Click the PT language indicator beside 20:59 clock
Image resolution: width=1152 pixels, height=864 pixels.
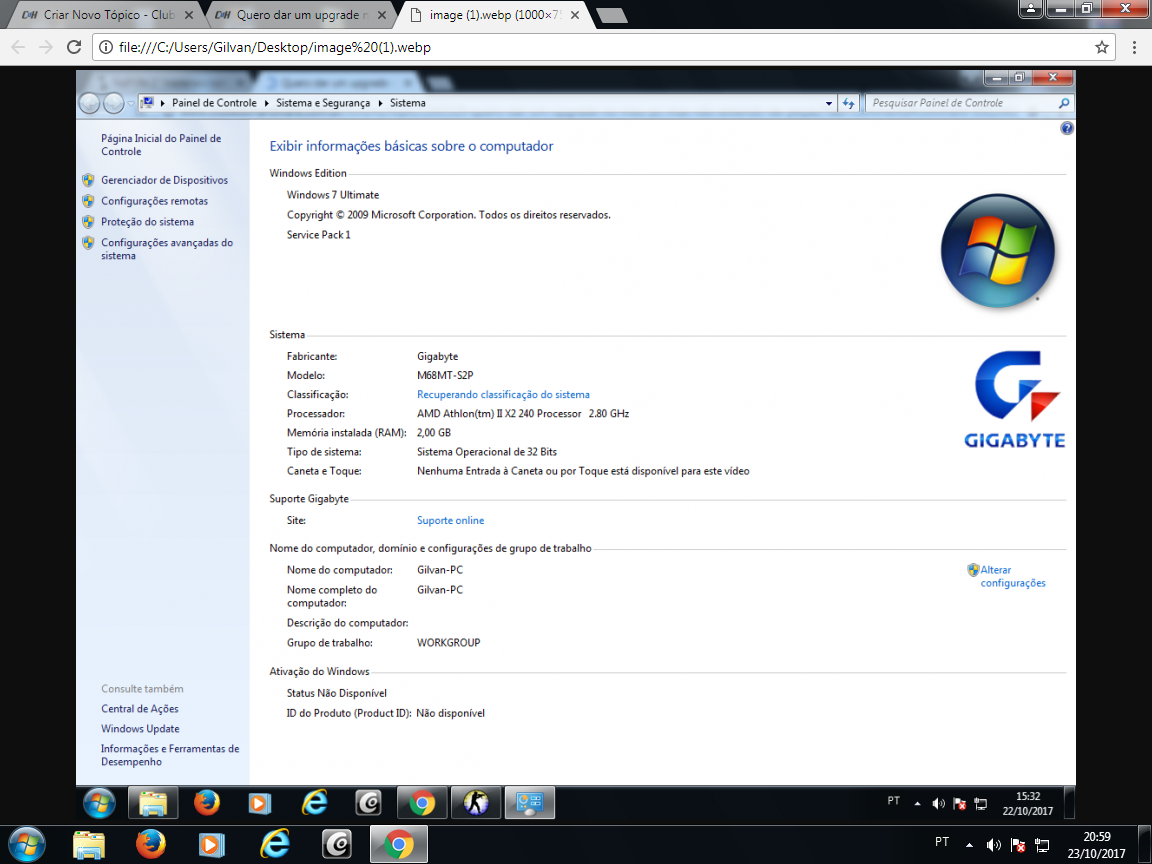942,842
